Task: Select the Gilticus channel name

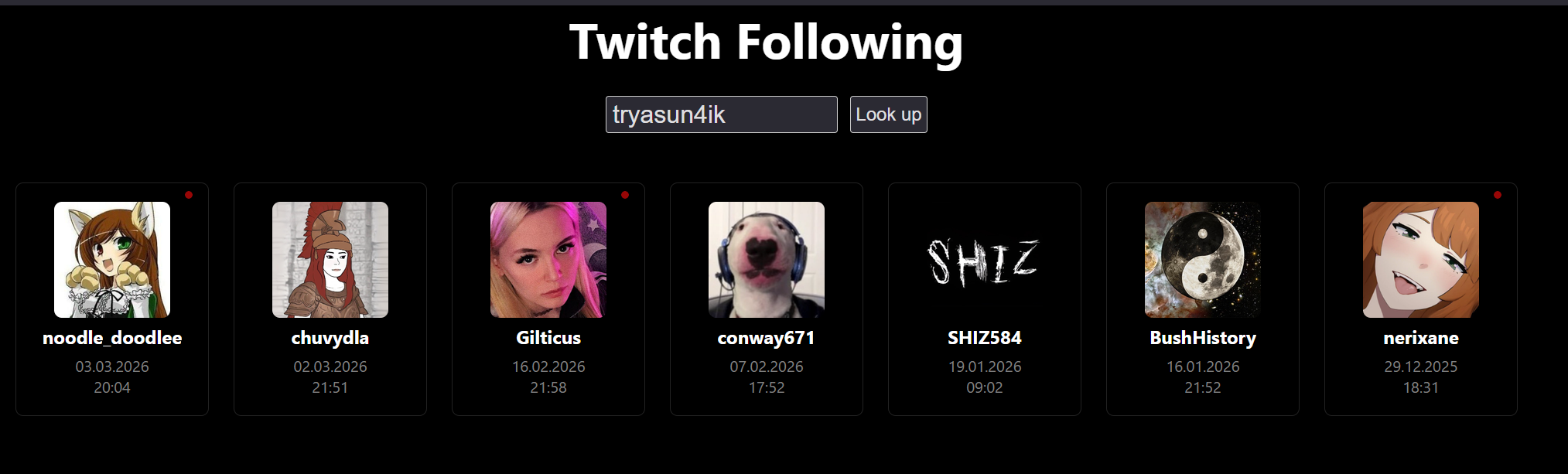Action: [548, 338]
